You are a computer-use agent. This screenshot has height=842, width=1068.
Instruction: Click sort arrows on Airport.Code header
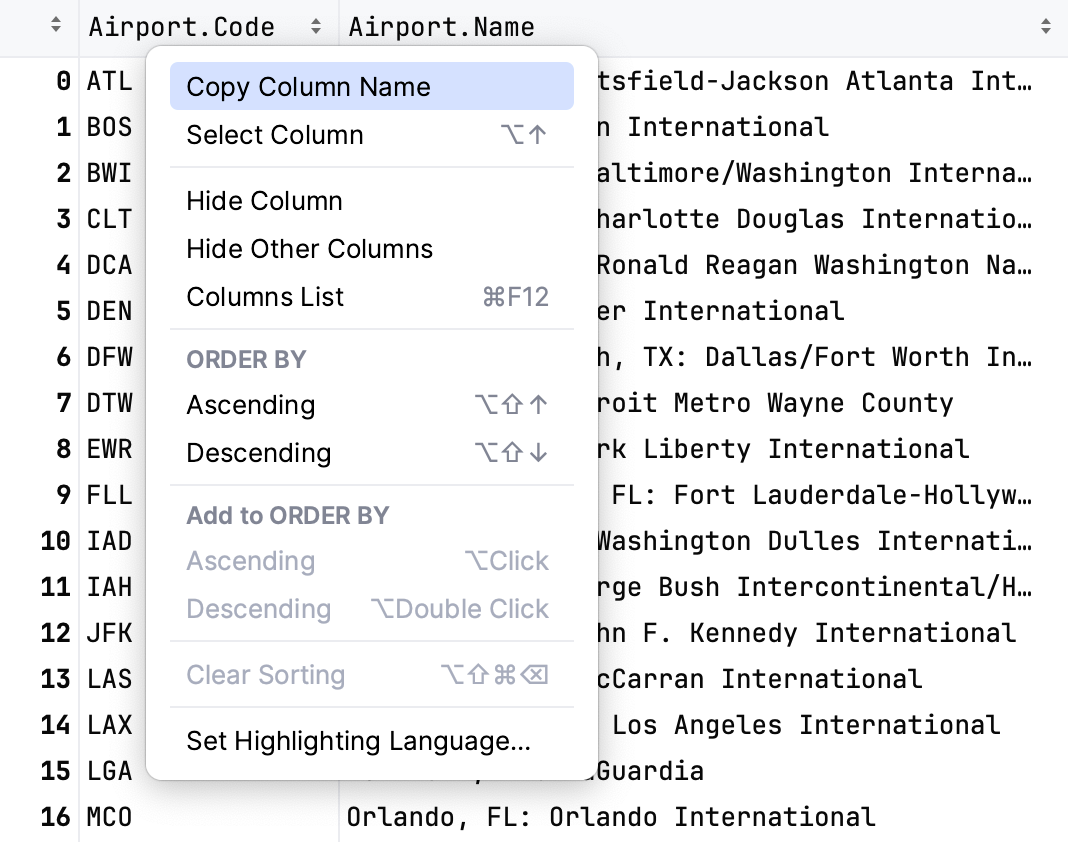[x=316, y=28]
